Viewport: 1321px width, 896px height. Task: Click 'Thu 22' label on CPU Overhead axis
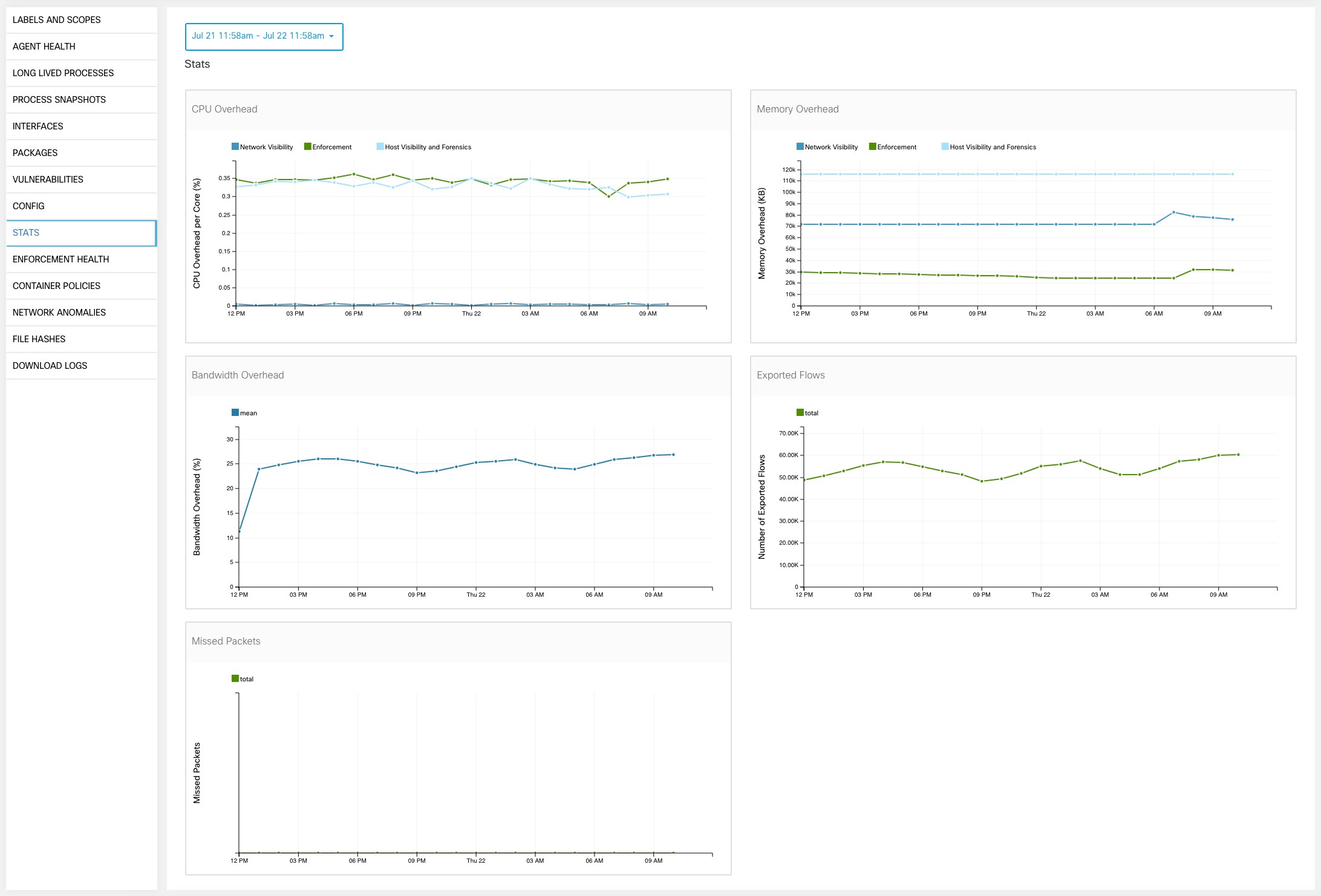[471, 314]
